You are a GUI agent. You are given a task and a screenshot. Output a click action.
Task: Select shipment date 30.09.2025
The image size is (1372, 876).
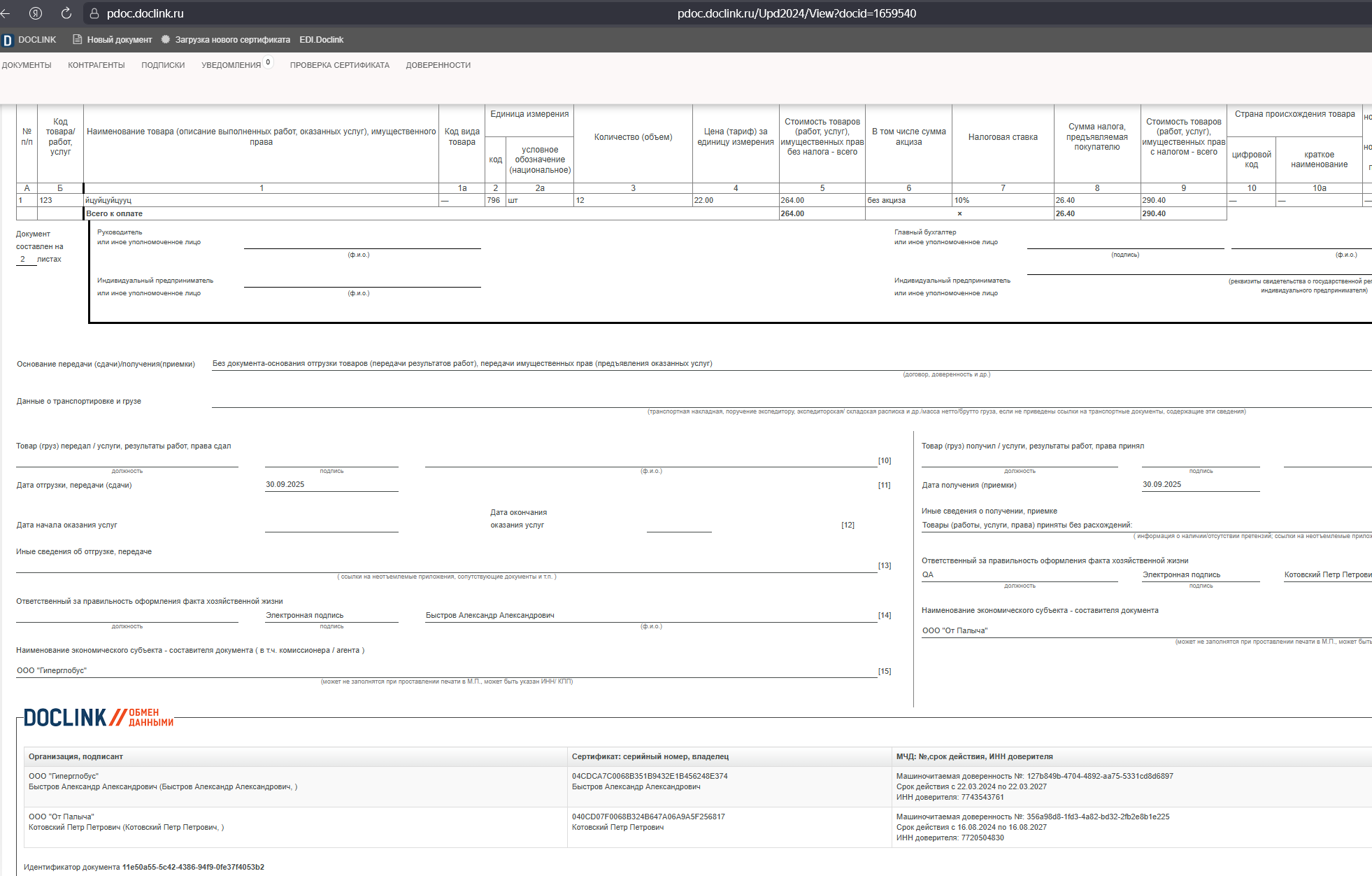click(x=285, y=484)
